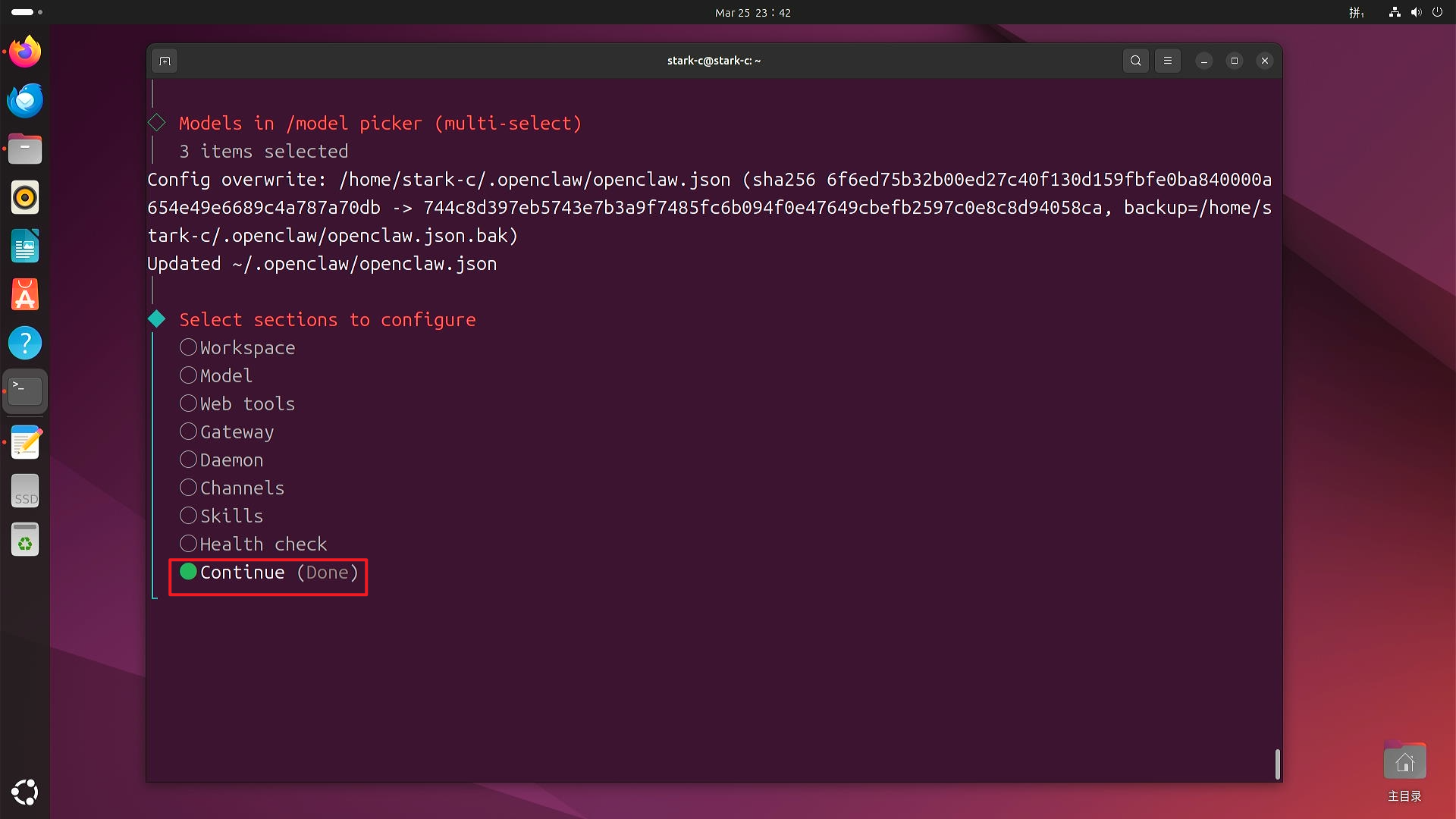1456x819 pixels.
Task: Open Rhythmbox music player from the dock
Action: 25,198
